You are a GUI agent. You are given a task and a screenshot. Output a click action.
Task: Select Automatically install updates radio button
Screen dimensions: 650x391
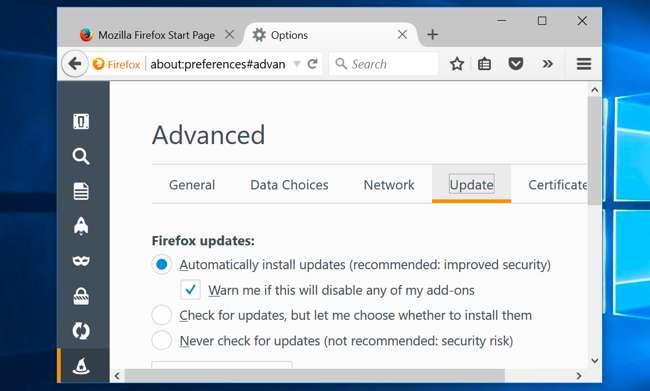coord(162,264)
